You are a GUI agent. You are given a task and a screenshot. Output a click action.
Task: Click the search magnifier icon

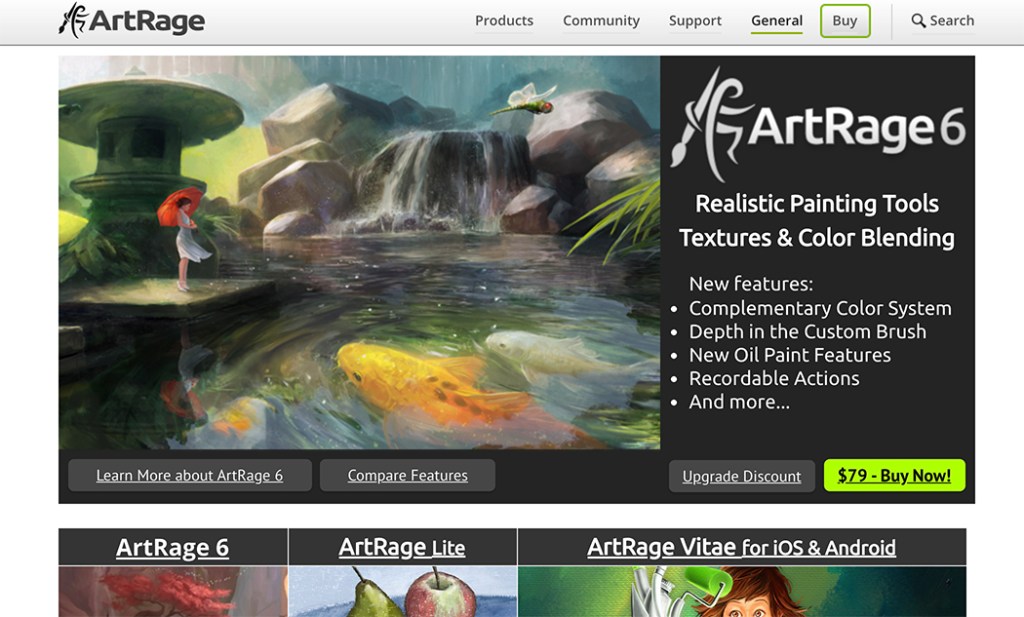pyautogui.click(x=918, y=21)
